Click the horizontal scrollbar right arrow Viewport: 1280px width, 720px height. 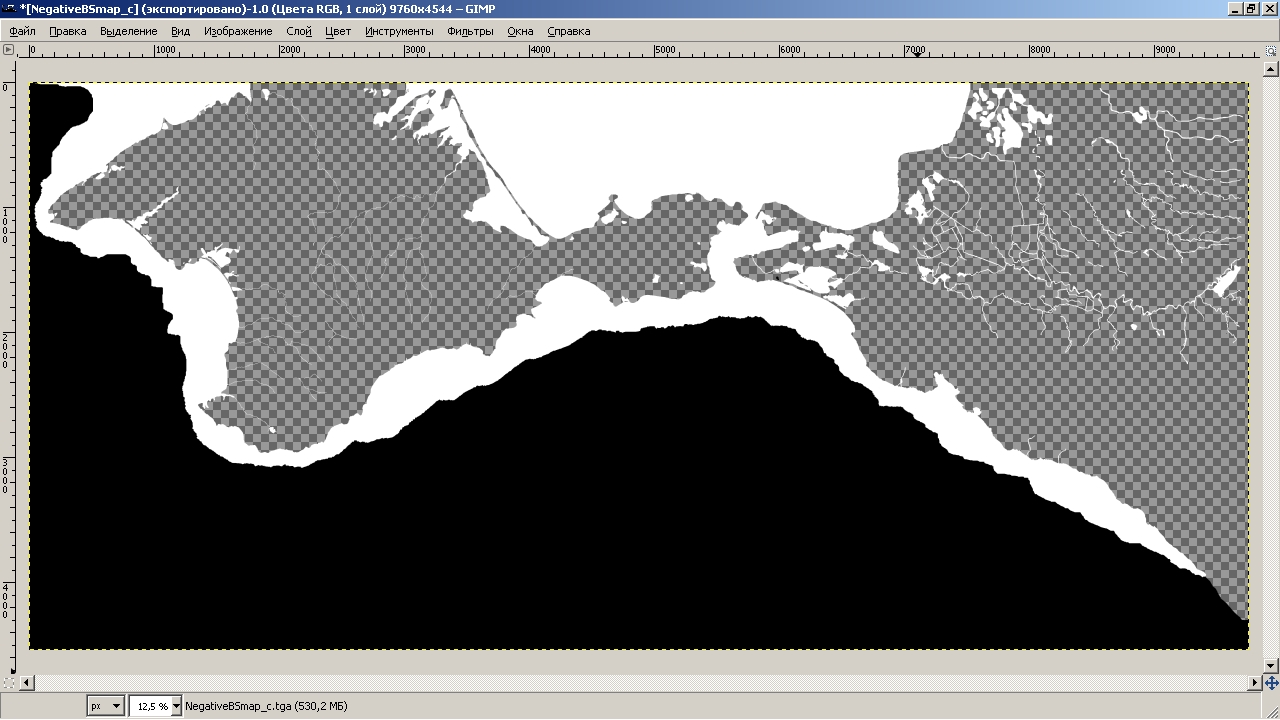click(x=1255, y=683)
